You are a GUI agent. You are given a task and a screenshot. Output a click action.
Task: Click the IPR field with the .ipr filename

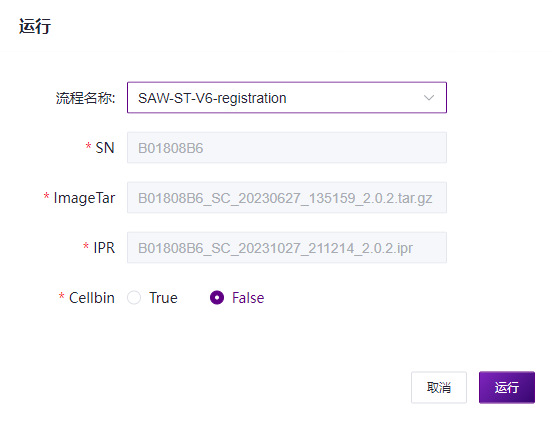pyautogui.click(x=287, y=247)
